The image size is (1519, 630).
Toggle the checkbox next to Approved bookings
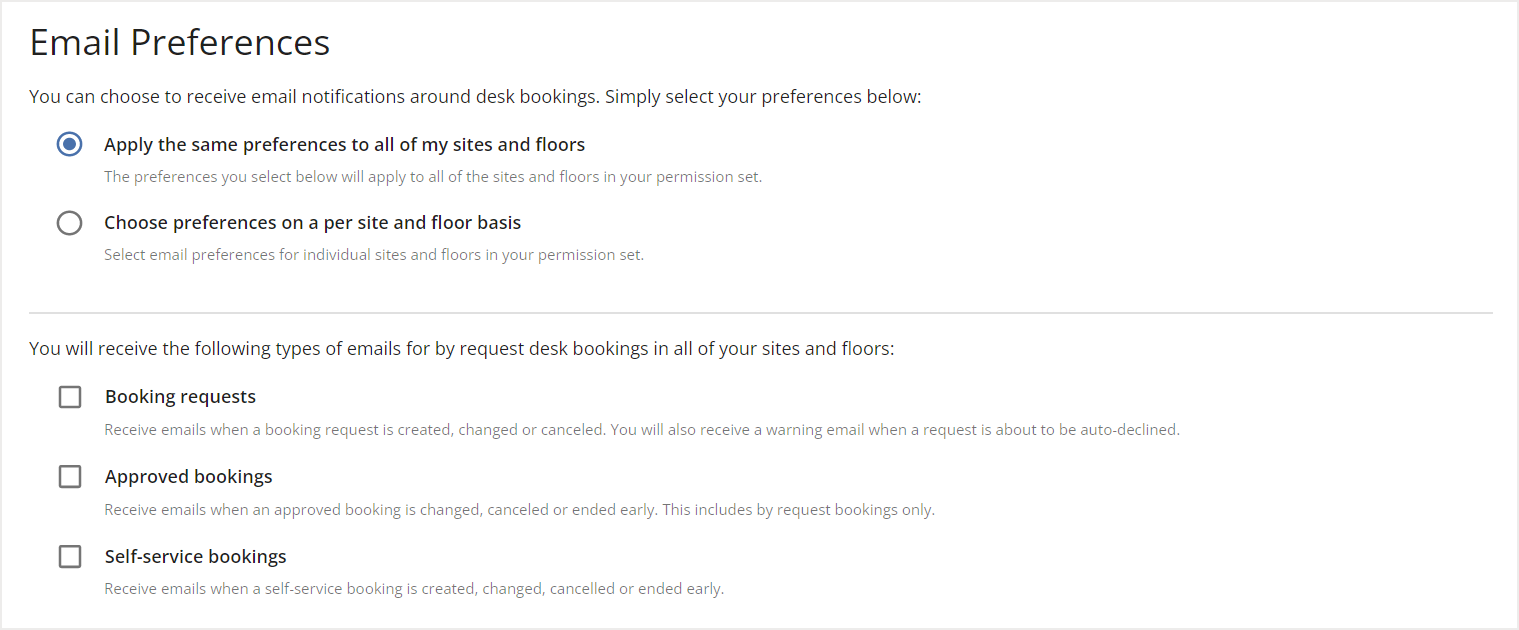pyautogui.click(x=69, y=476)
